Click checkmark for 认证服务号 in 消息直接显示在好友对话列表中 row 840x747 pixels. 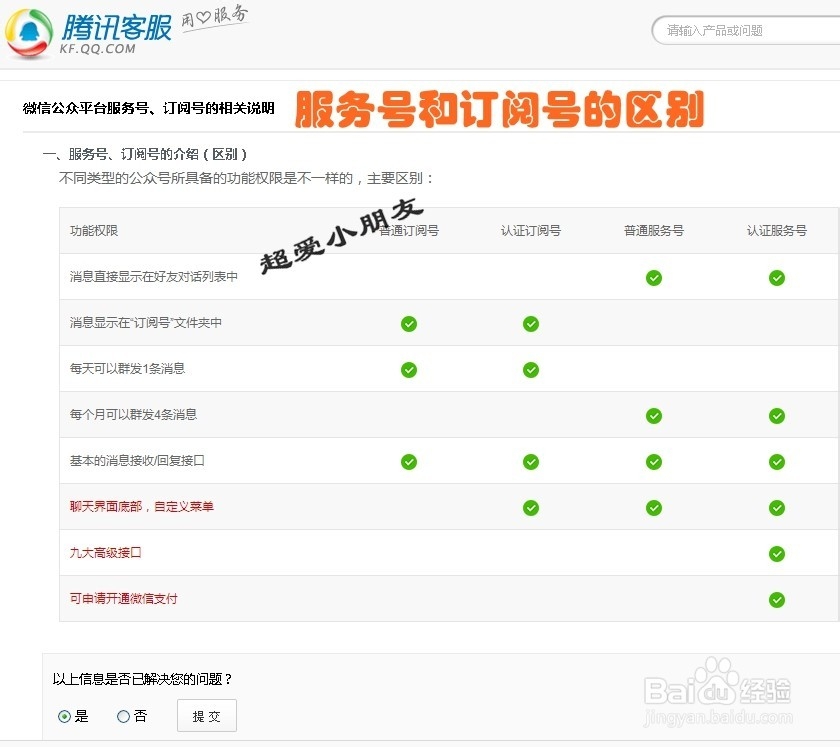pyautogui.click(x=777, y=278)
